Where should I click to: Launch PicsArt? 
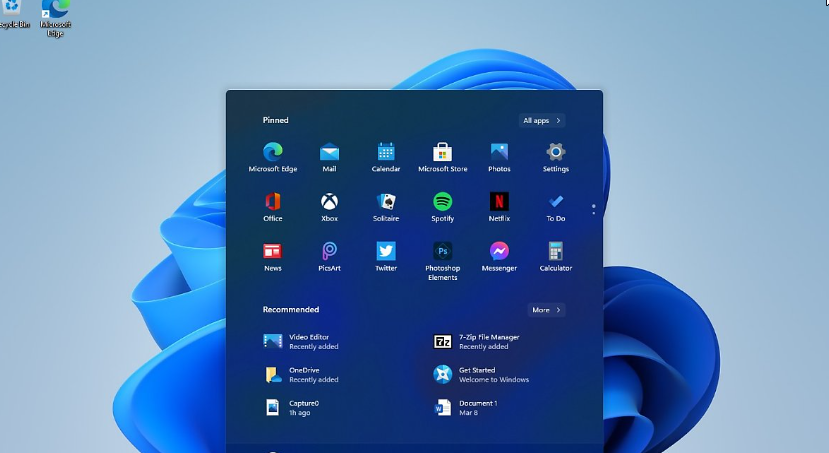click(x=329, y=256)
